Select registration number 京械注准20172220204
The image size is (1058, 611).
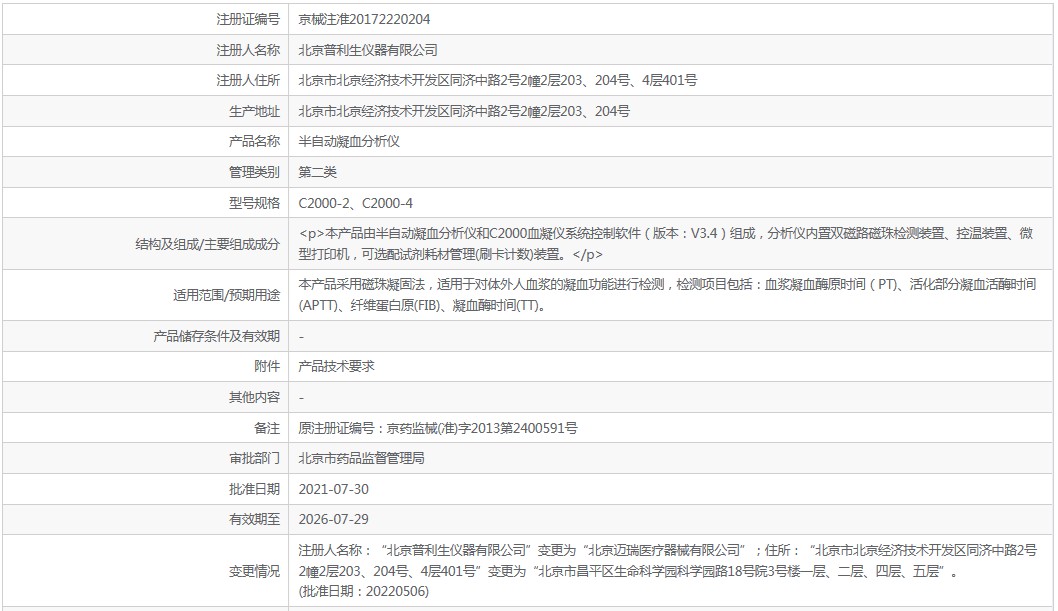364,19
